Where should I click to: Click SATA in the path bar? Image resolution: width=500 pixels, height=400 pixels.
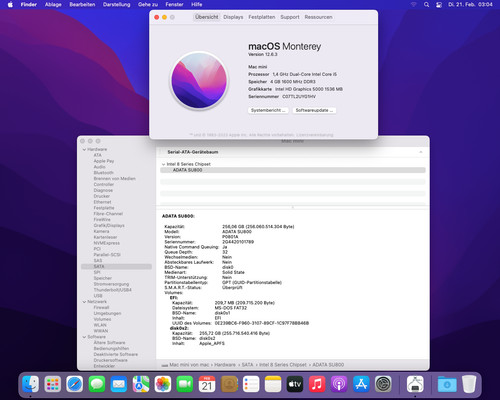(x=247, y=365)
